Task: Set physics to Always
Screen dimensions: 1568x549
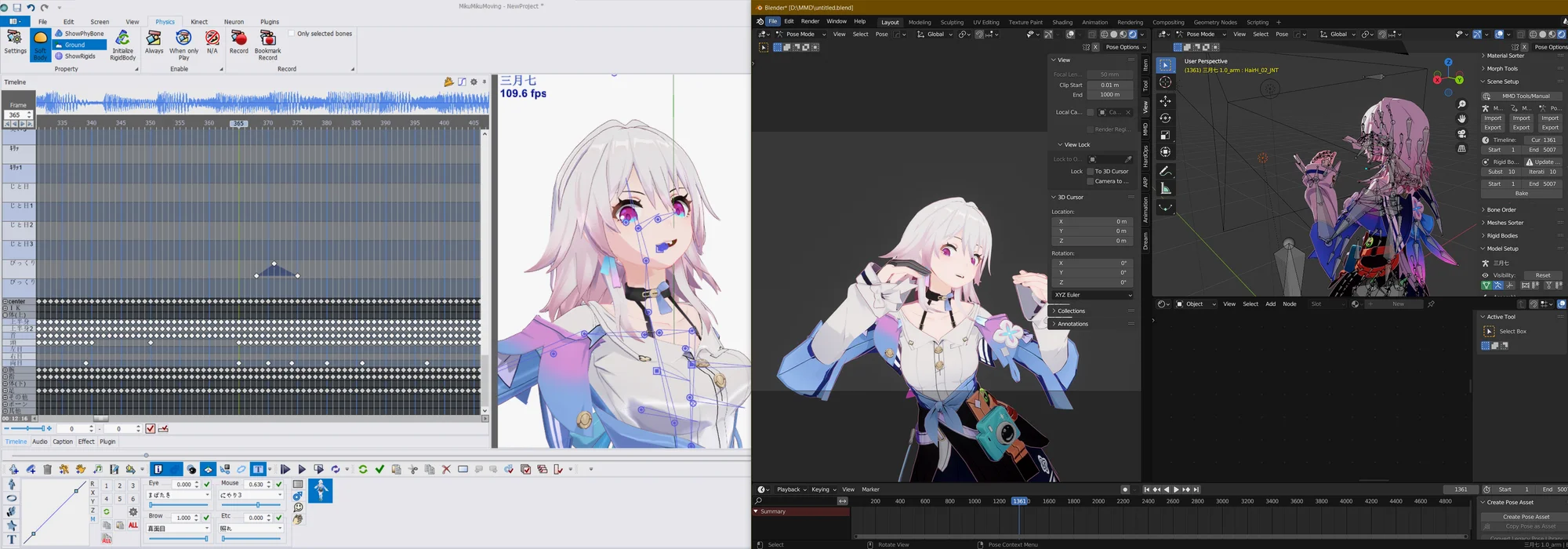Action: click(154, 43)
